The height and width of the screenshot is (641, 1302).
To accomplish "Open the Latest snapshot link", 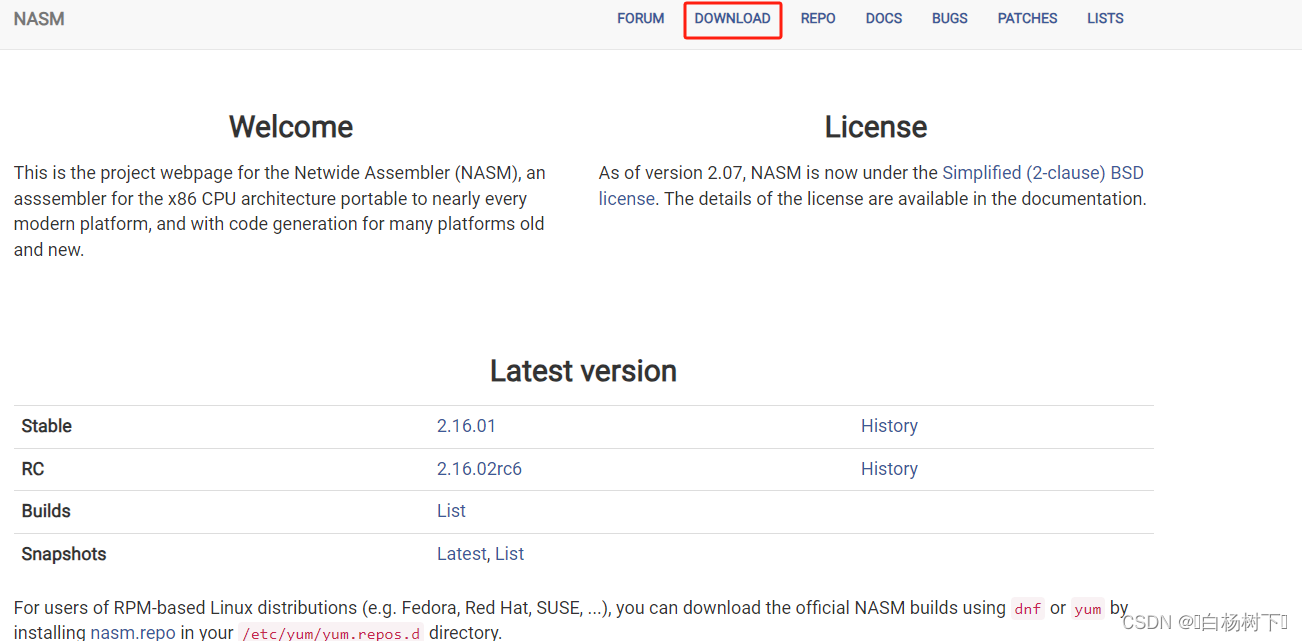I will click(461, 554).
